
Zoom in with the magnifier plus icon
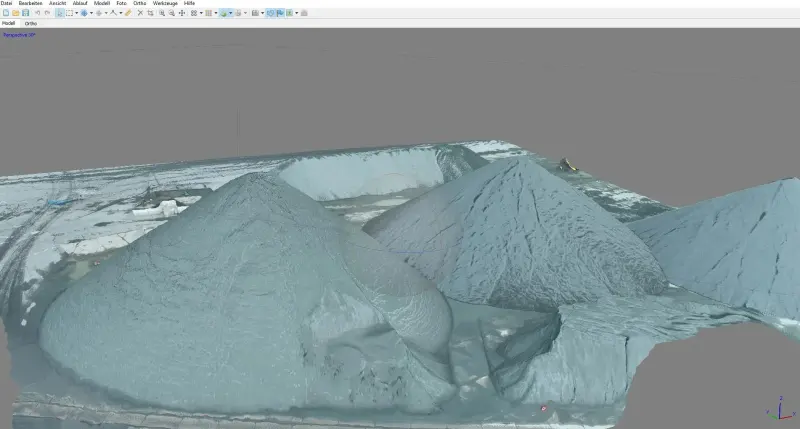(162, 13)
